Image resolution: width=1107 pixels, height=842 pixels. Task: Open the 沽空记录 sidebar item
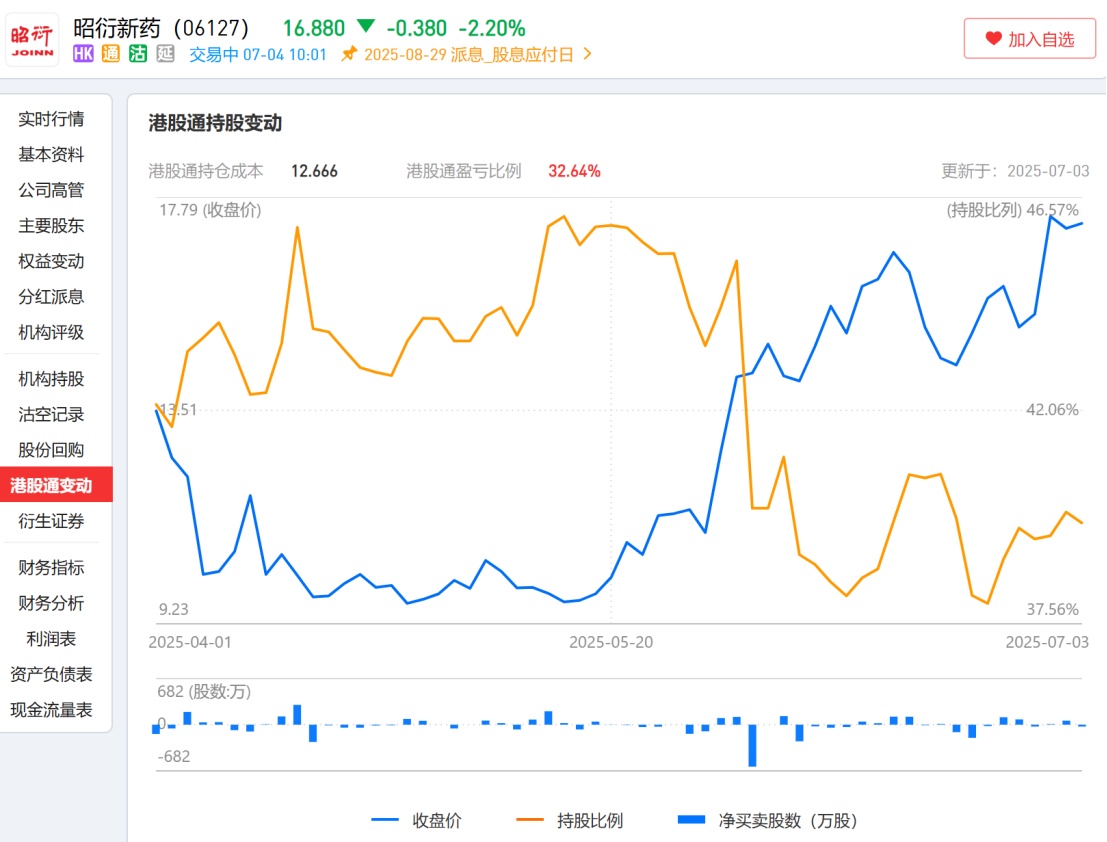tap(51, 414)
